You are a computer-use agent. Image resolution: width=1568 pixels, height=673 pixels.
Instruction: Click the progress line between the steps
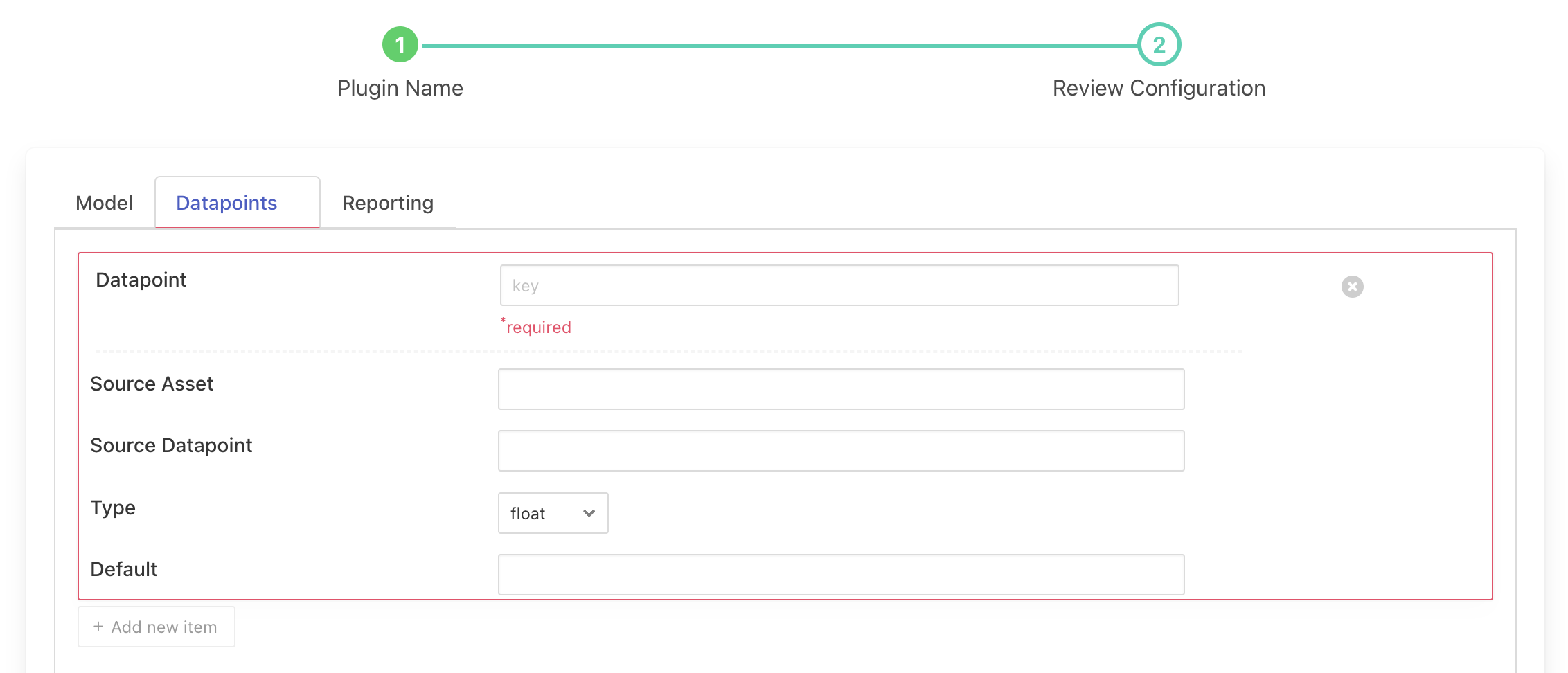click(779, 46)
